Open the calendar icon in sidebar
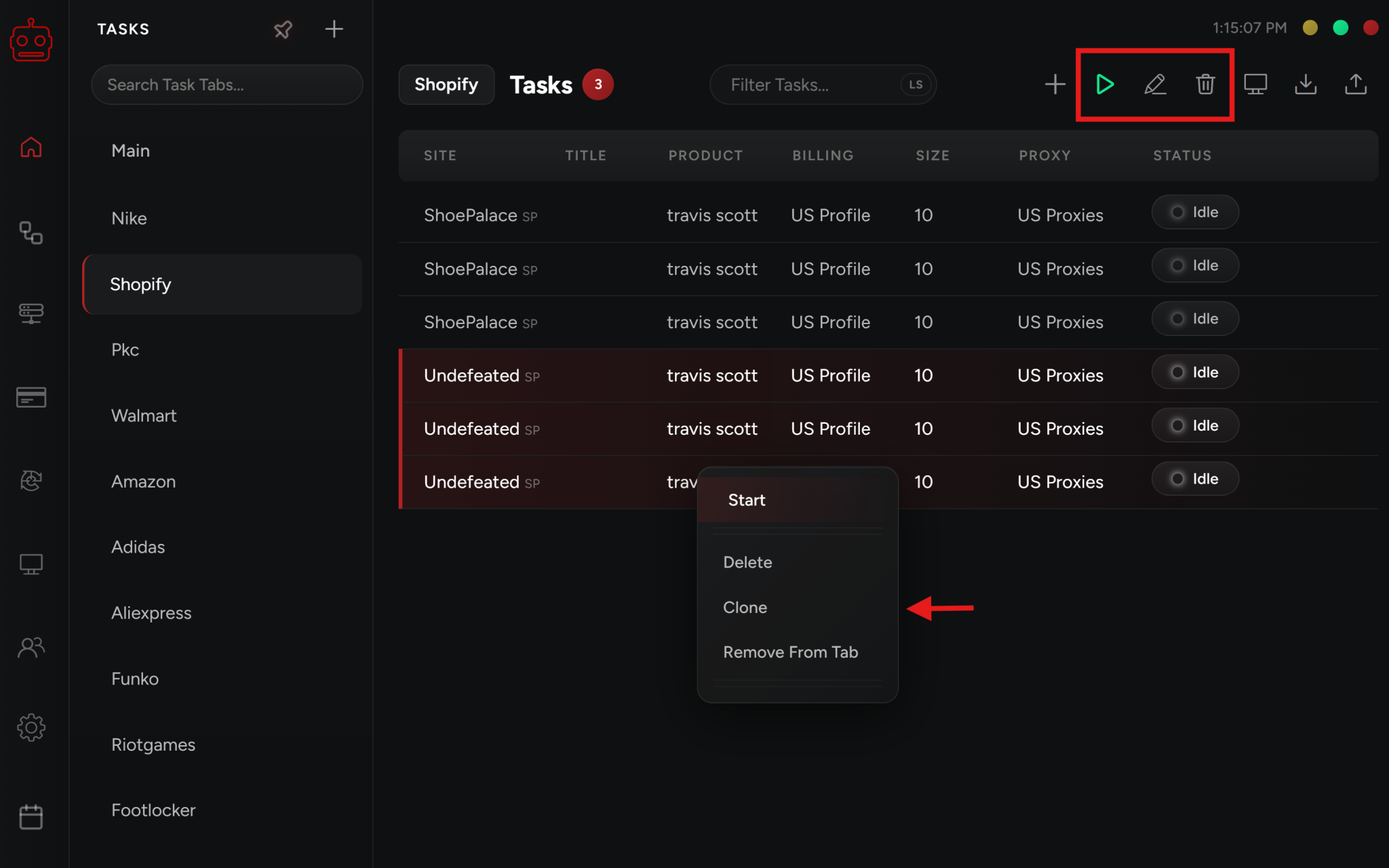This screenshot has height=868, width=1389. (31, 817)
